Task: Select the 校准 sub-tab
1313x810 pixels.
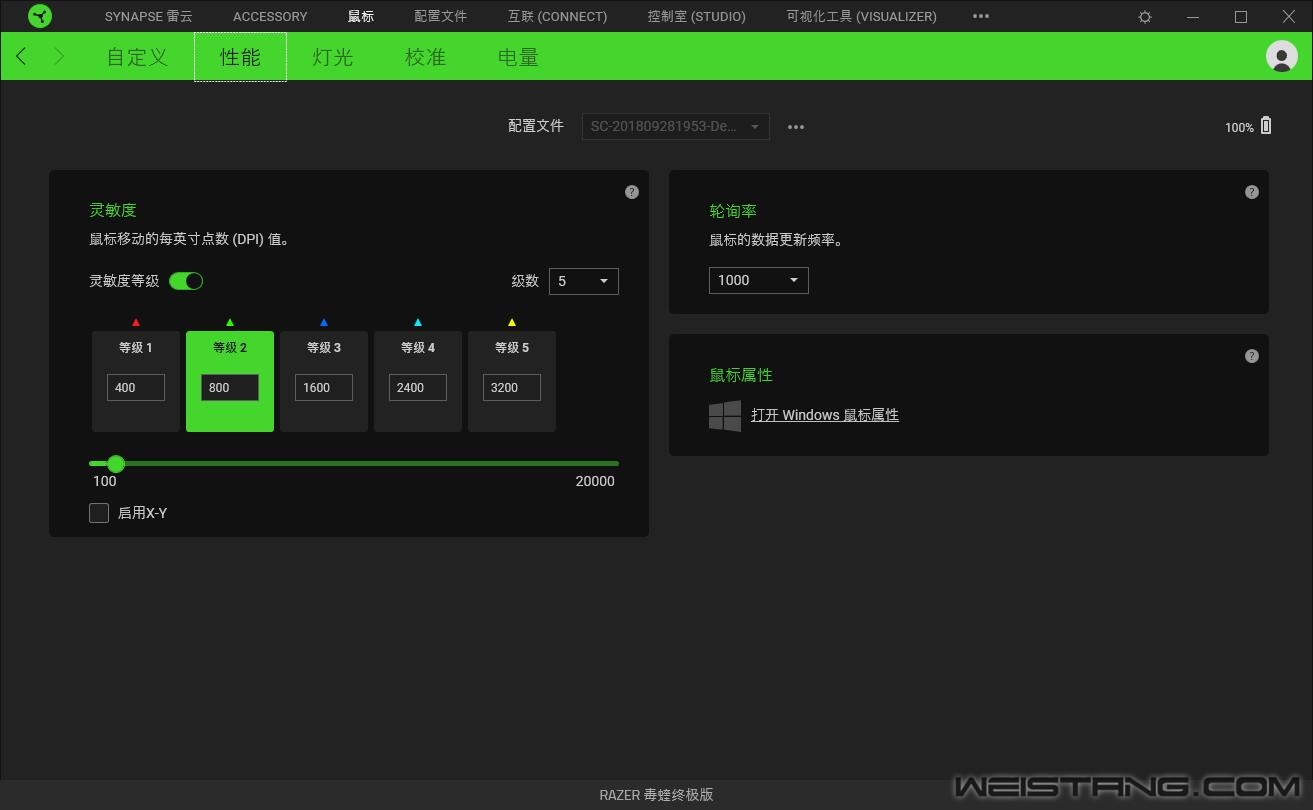Action: coord(425,57)
